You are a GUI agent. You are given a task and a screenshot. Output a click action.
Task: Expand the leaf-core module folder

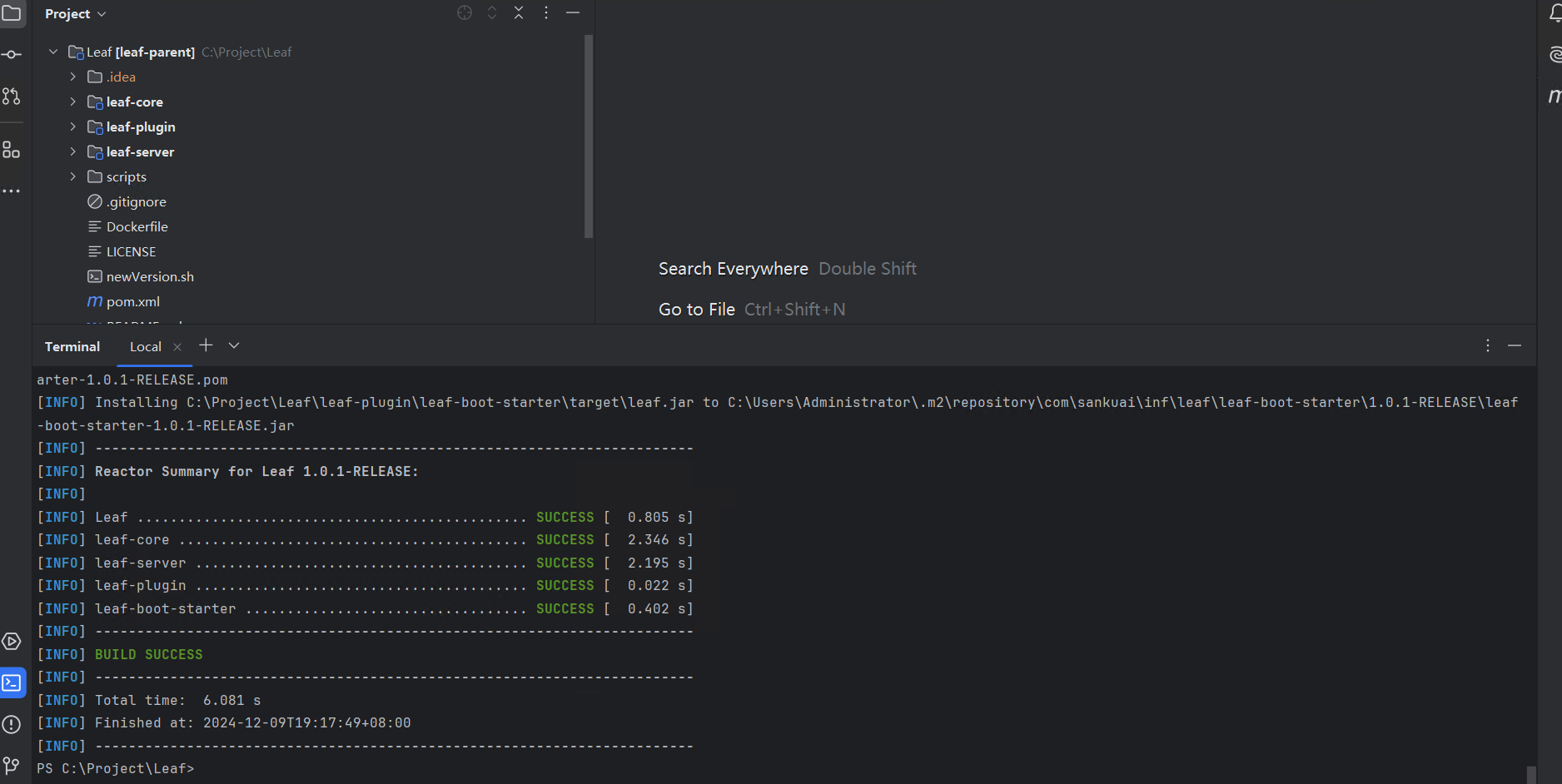click(73, 102)
